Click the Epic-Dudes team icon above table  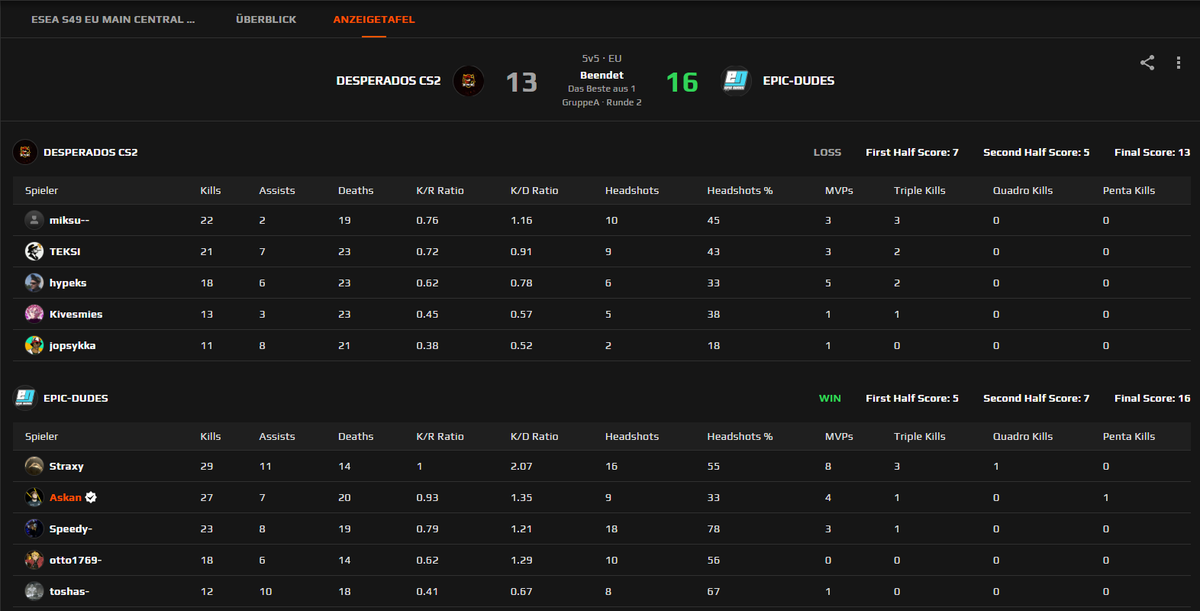click(x=25, y=398)
